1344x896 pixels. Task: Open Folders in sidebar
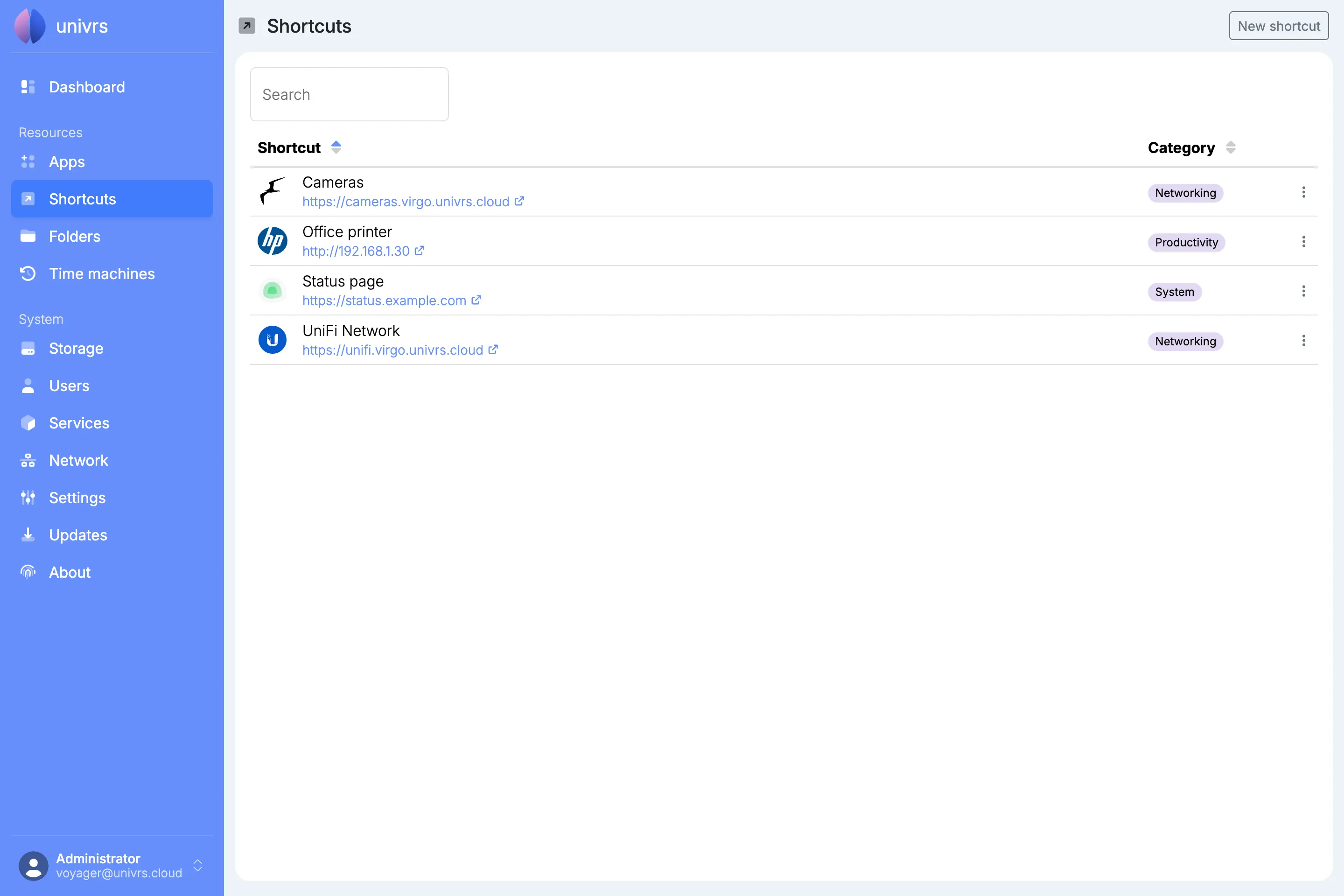[x=112, y=237]
